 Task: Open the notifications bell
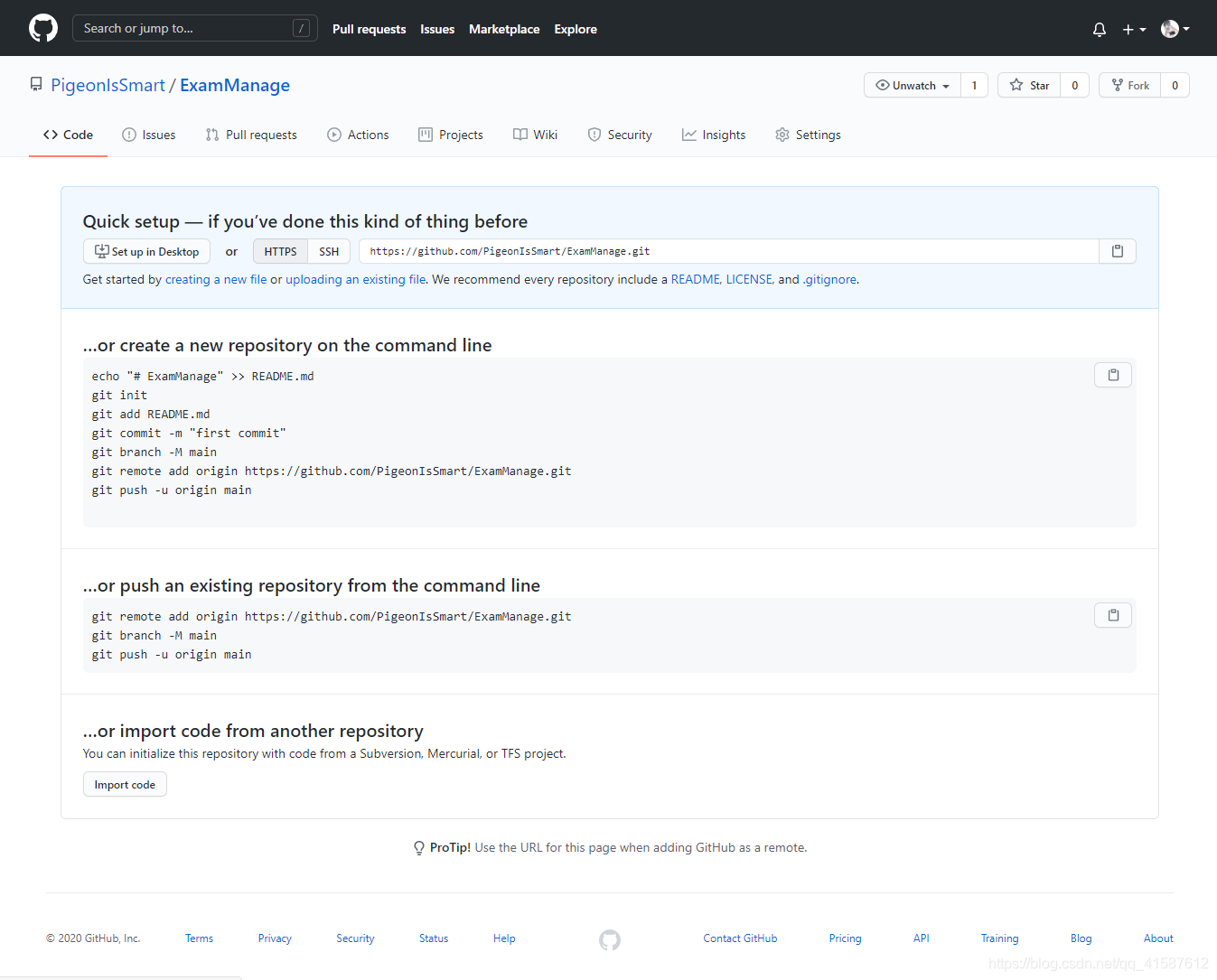coord(1099,29)
